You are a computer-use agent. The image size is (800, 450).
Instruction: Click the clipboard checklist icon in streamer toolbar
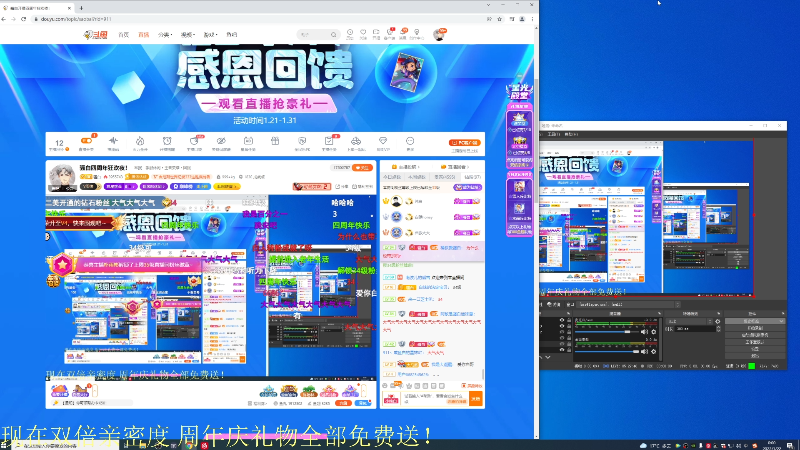[x=329, y=143]
